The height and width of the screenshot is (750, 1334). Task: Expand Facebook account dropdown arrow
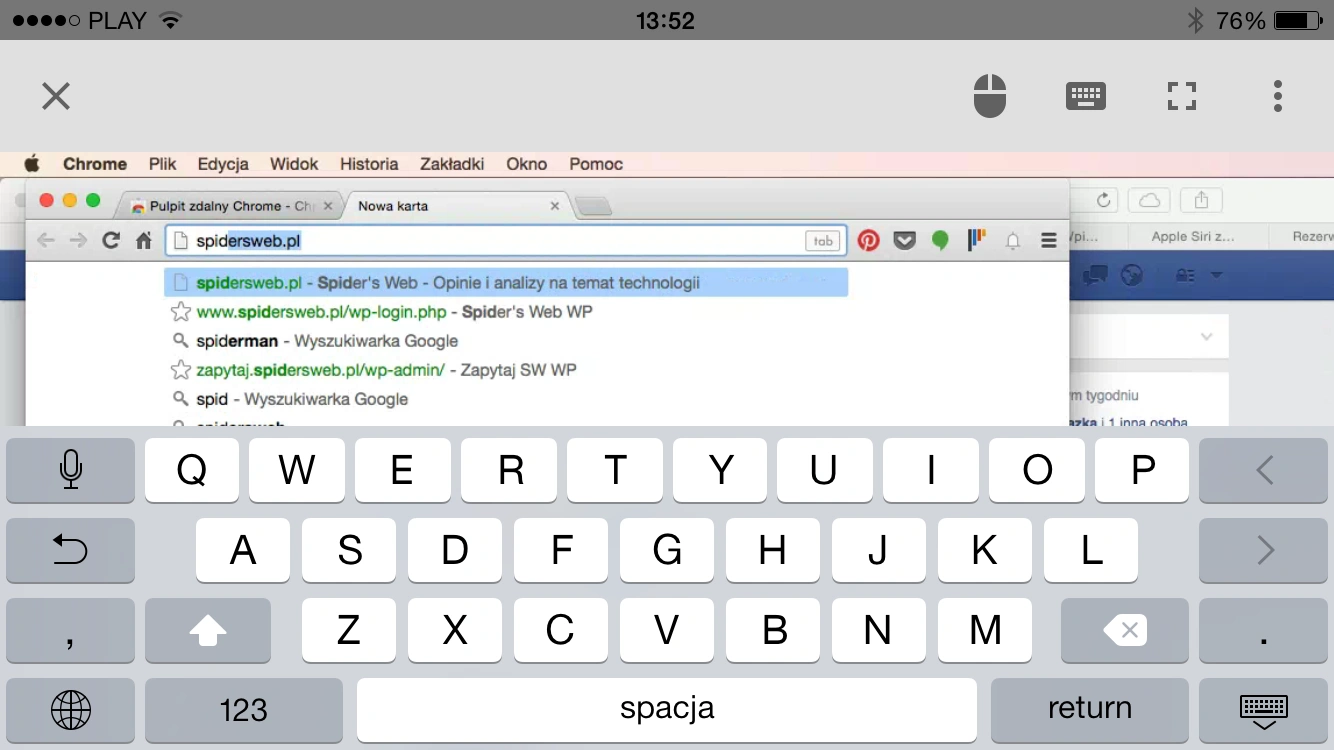click(1217, 275)
